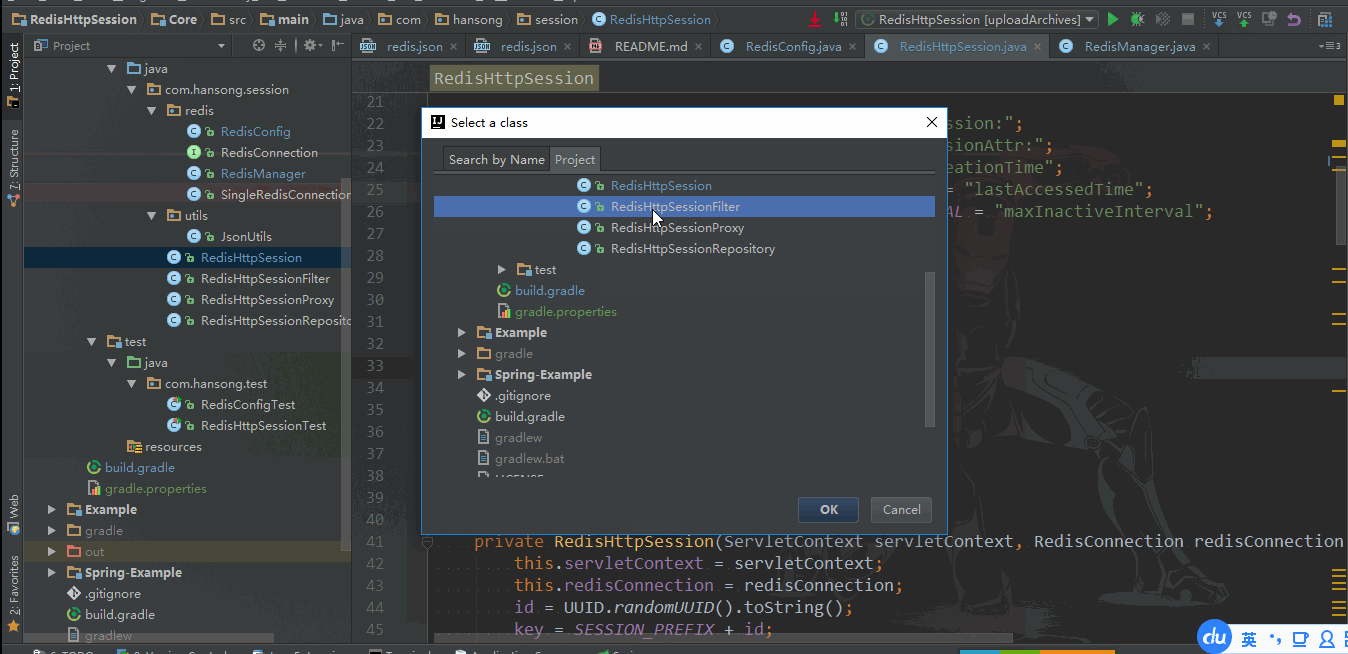This screenshot has height=654, width=1348.
Task: Run with coverage icon in main toolbar
Action: pos(1162,19)
